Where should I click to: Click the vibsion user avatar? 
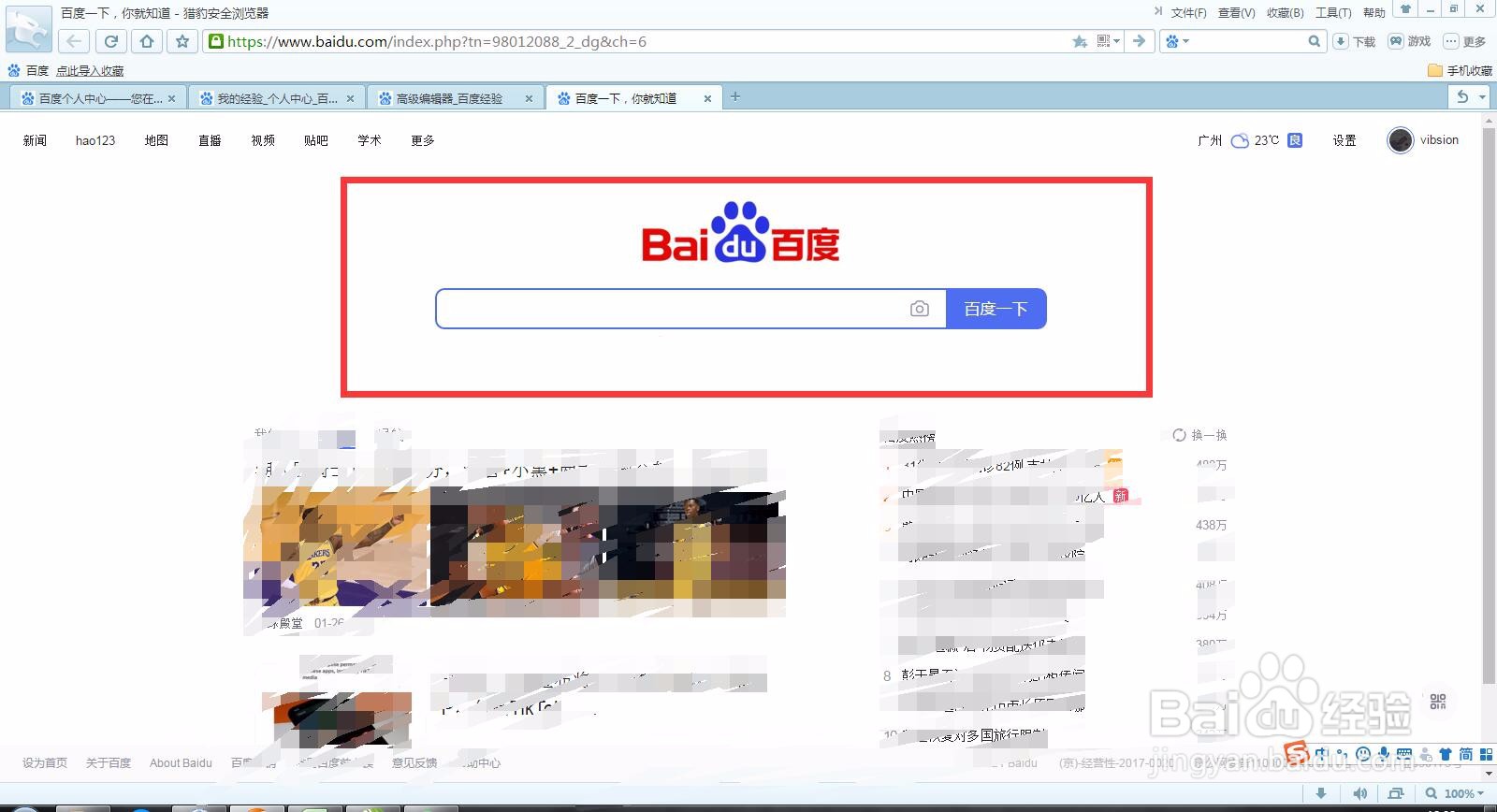1401,140
